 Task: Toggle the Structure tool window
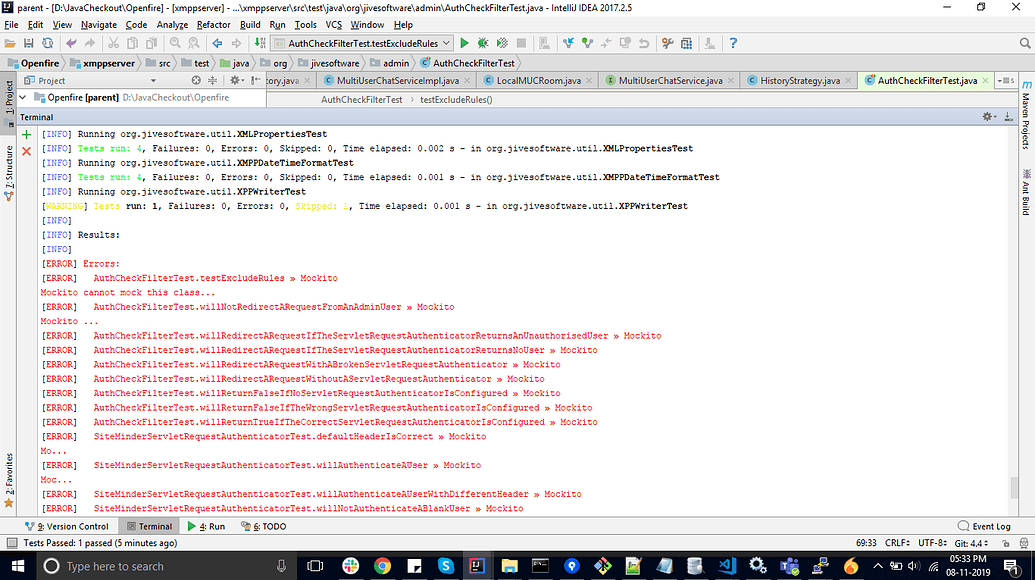9,172
